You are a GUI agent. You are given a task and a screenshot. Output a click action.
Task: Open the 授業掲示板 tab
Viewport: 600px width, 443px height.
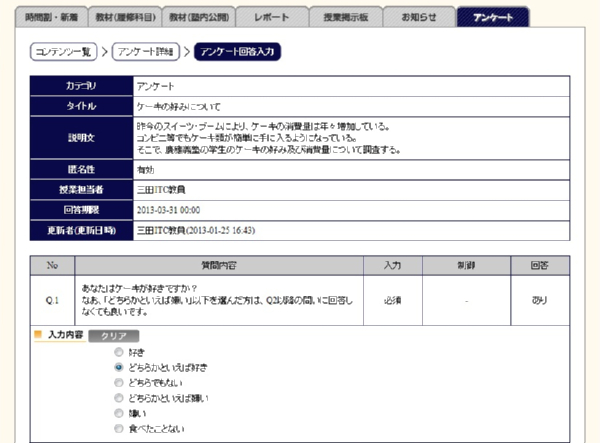tap(343, 17)
